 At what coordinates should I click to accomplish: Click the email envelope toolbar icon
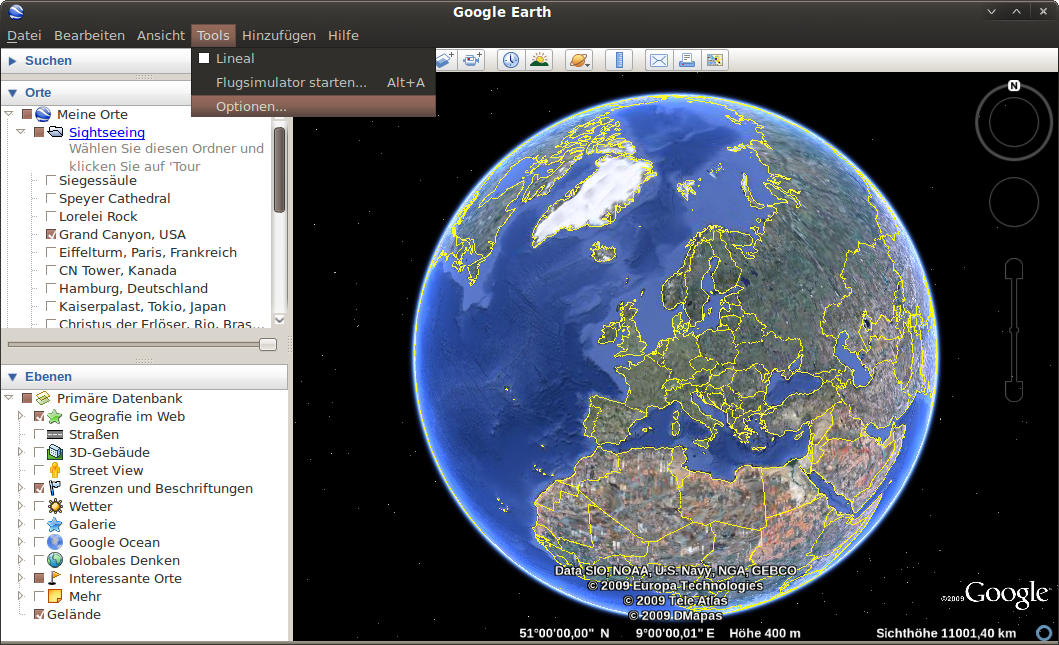(x=658, y=60)
